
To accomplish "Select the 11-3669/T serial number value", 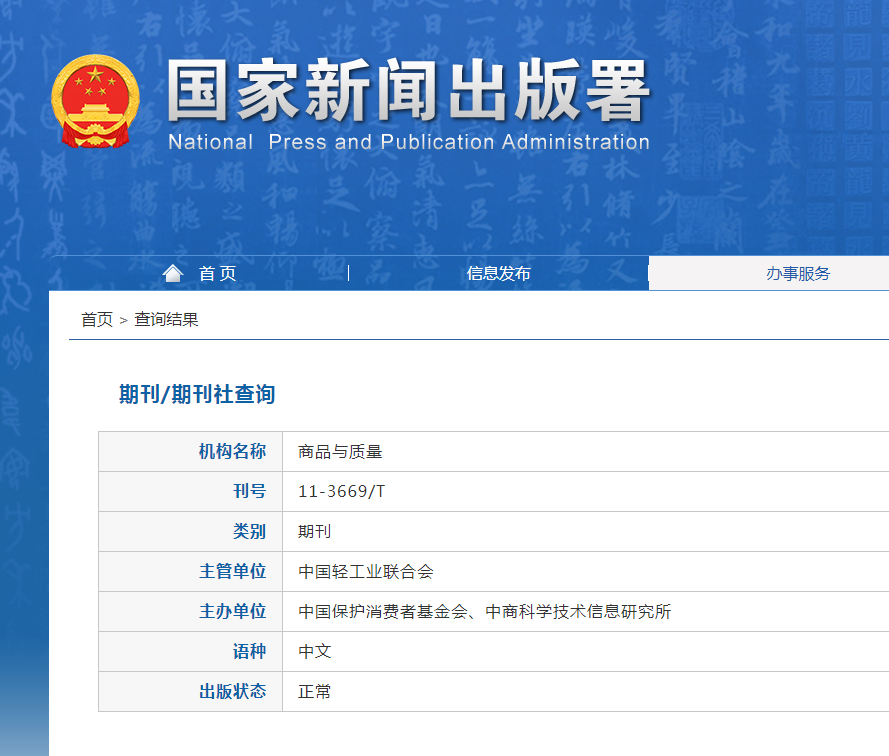I will tap(341, 492).
